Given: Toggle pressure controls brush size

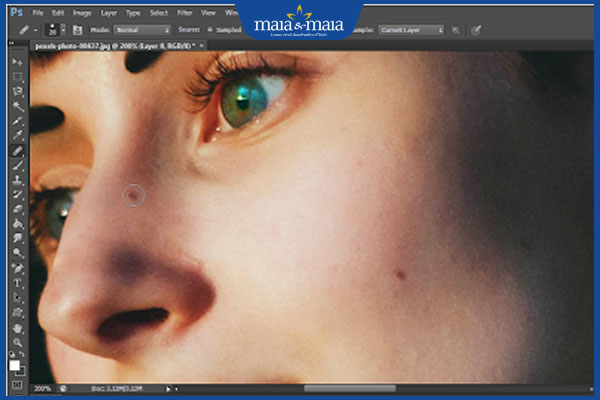Looking at the screenshot, I should (476, 30).
